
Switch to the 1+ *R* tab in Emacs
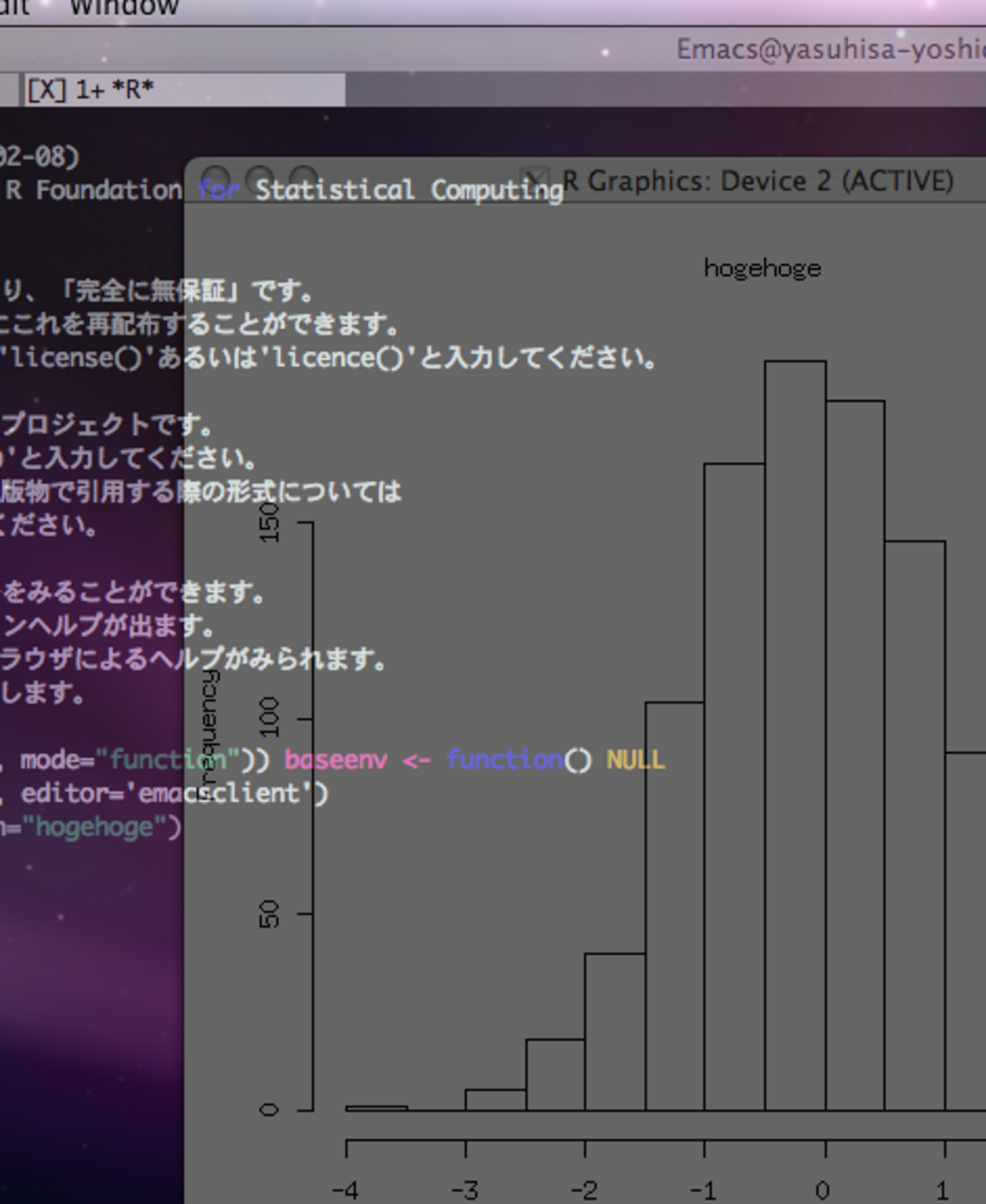coord(186,90)
